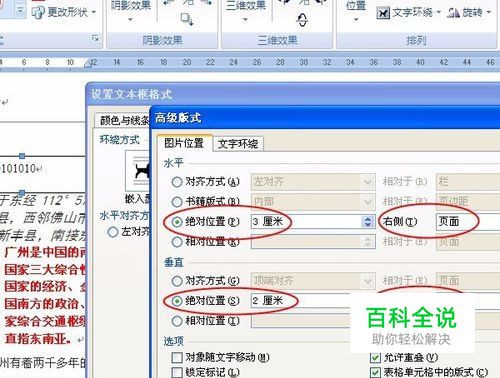Click the text box top resize handle
Viewport: 500px width, 378px height.
click(22, 156)
